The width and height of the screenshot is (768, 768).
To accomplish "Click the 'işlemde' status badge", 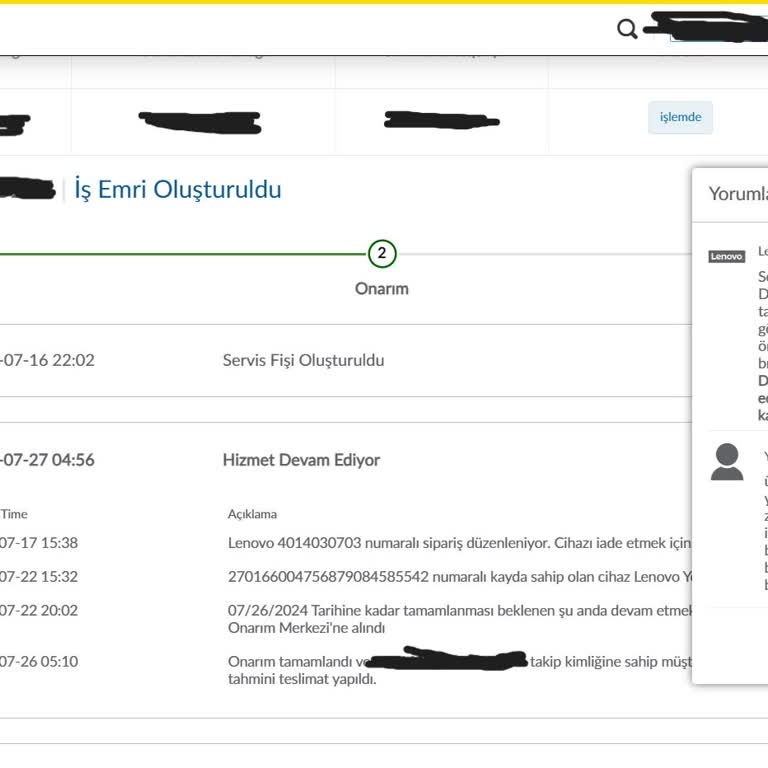I will click(x=680, y=117).
